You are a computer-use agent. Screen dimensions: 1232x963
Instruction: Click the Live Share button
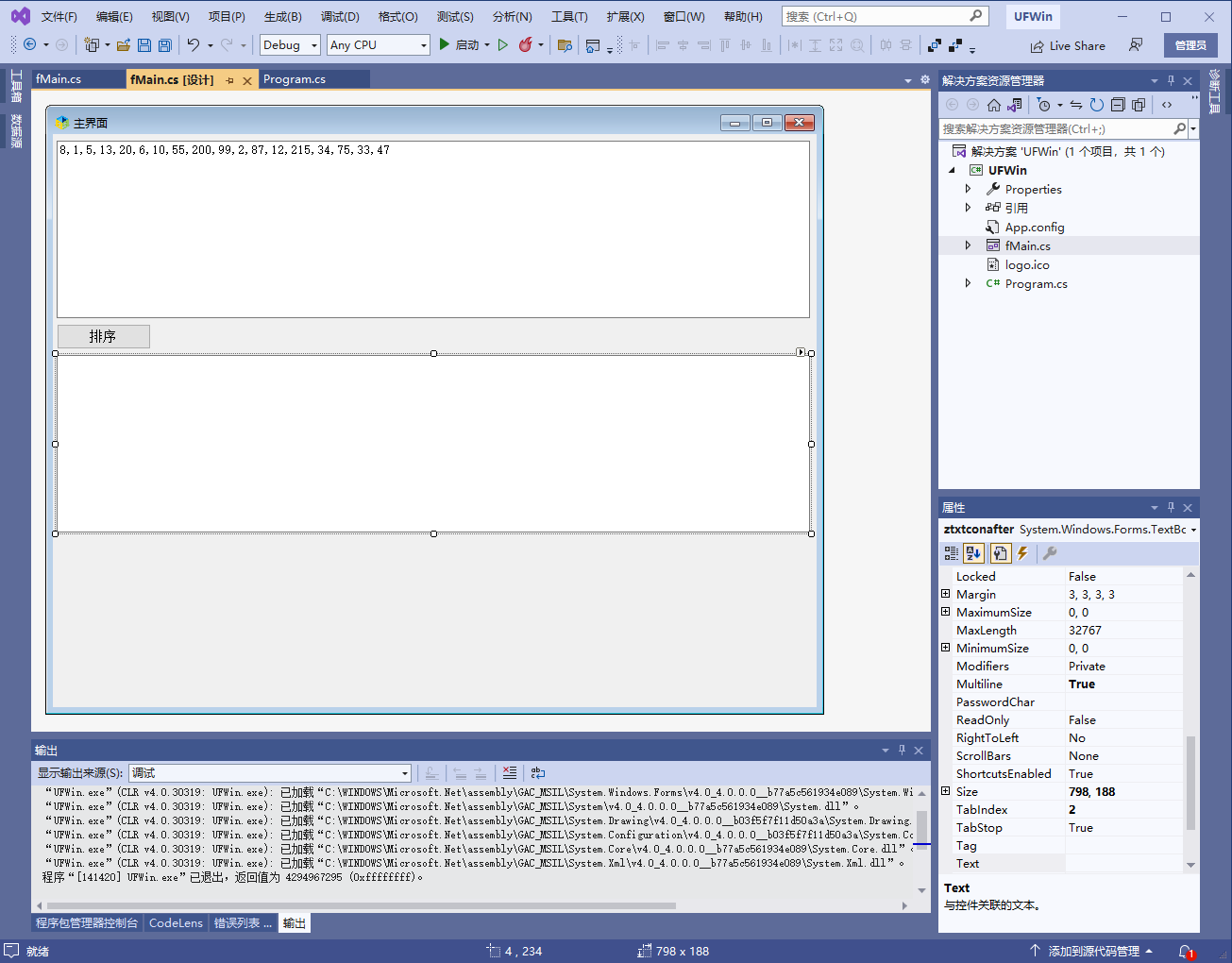tap(1068, 45)
